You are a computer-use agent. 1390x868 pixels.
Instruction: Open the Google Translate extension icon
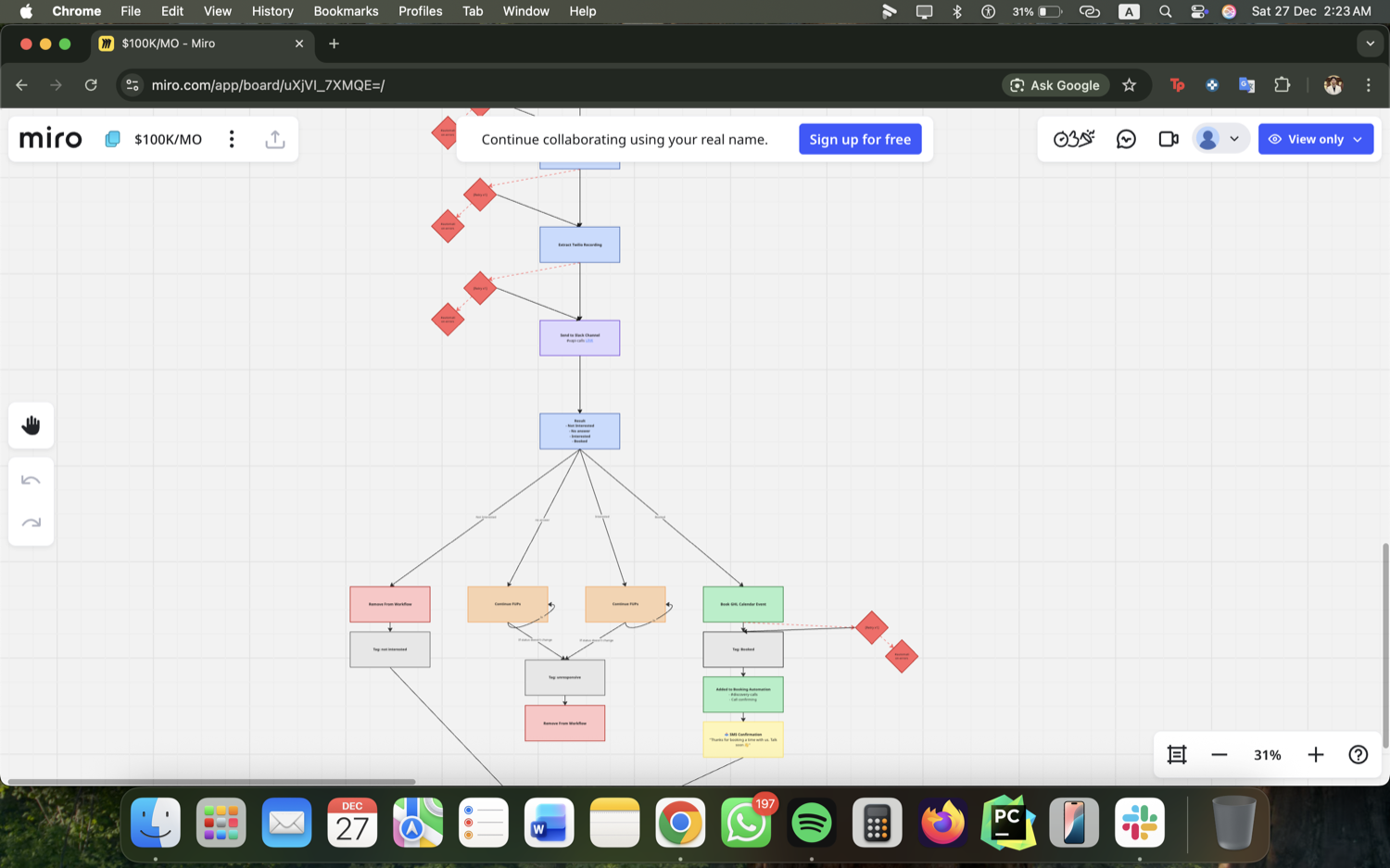point(1247,85)
